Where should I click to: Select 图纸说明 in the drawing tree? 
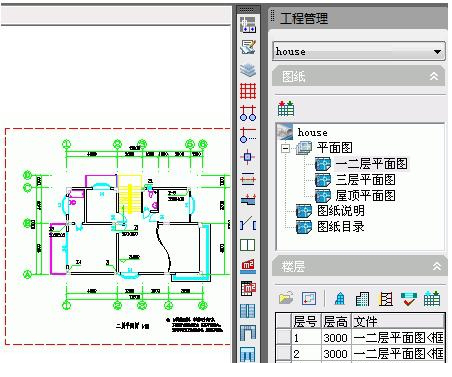(340, 211)
